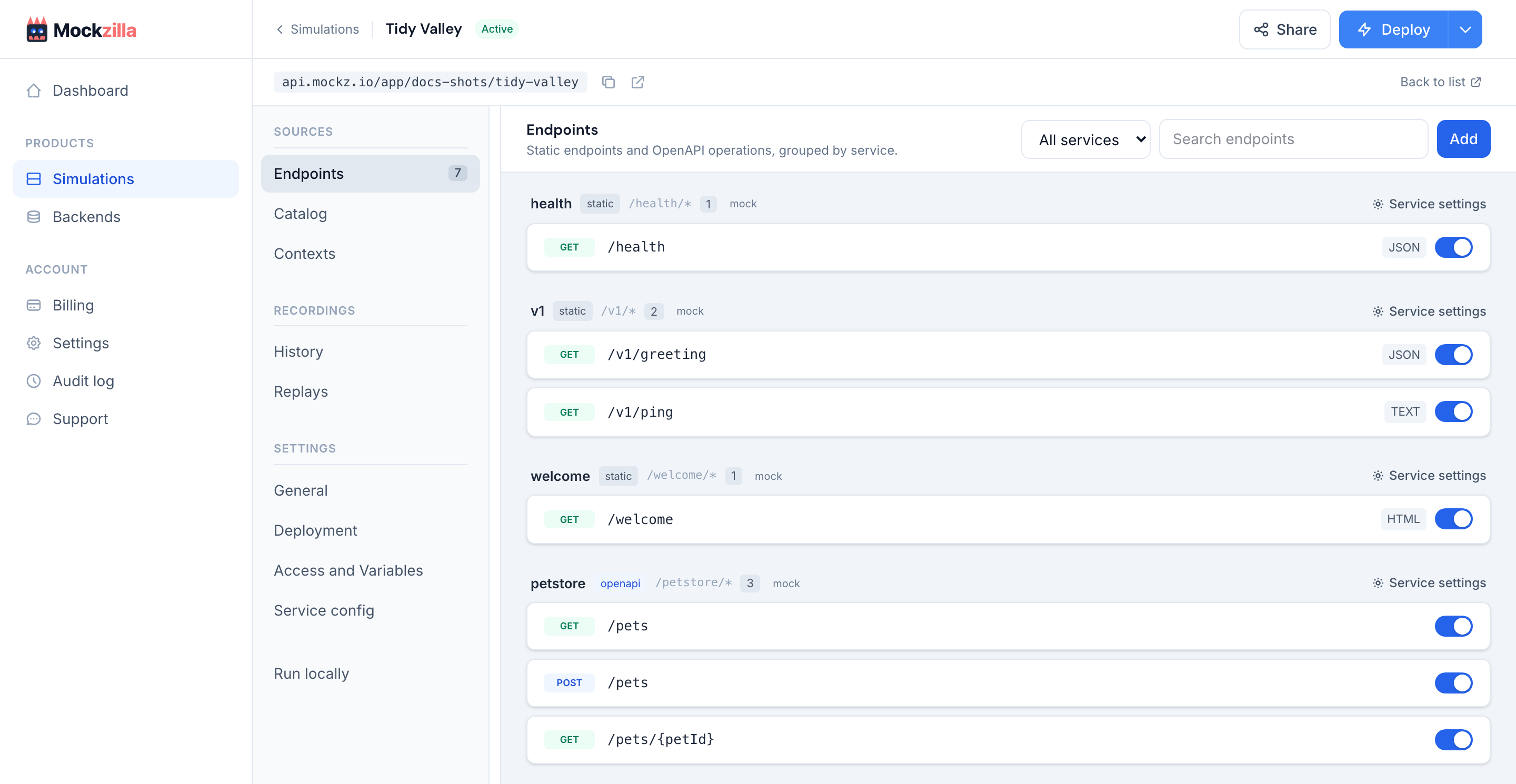Screen dimensions: 1516x784
Task: Click the /v1/* route prefix label
Action: pyautogui.click(x=618, y=311)
